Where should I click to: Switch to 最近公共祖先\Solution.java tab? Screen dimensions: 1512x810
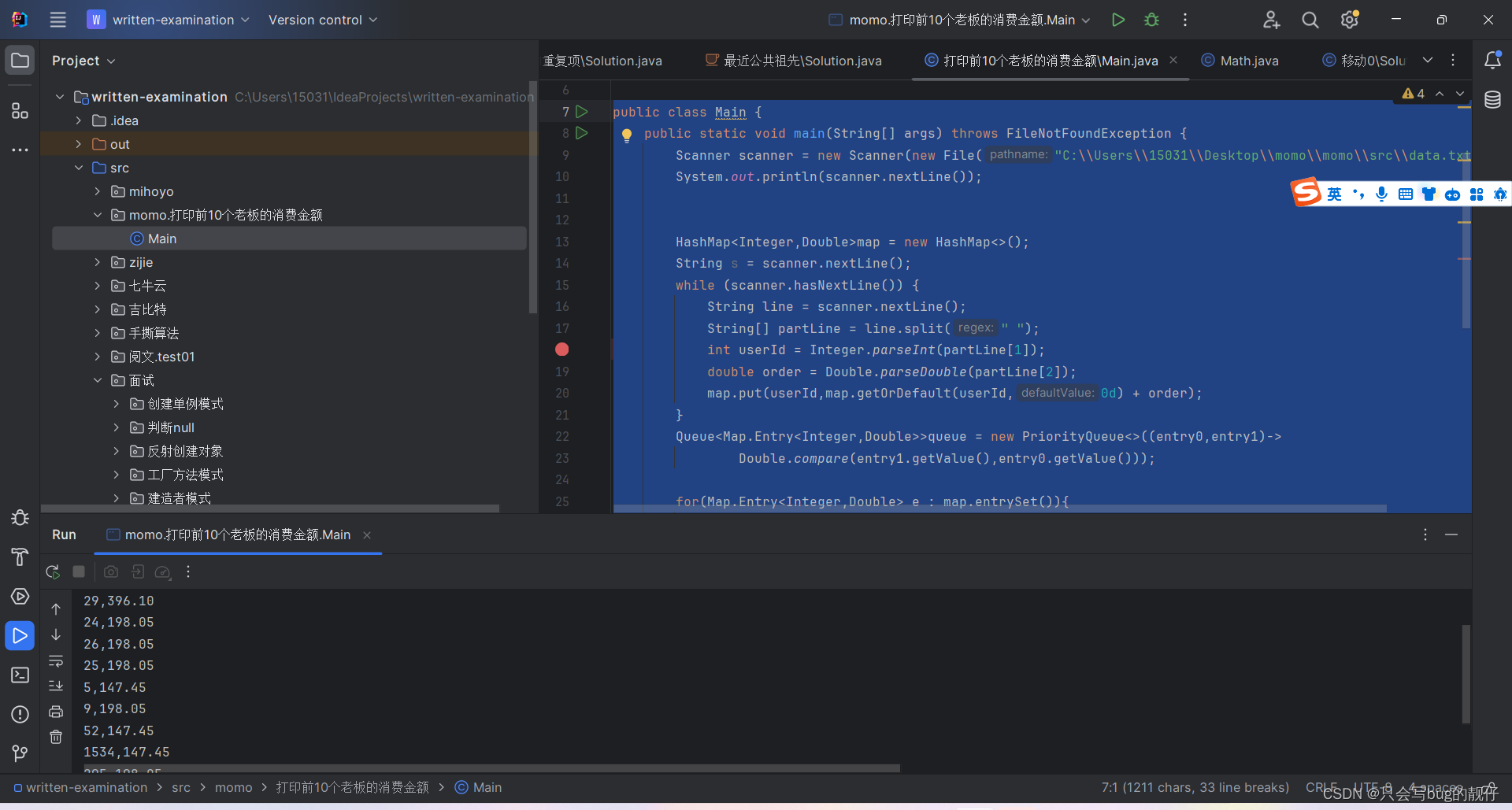[x=794, y=61]
